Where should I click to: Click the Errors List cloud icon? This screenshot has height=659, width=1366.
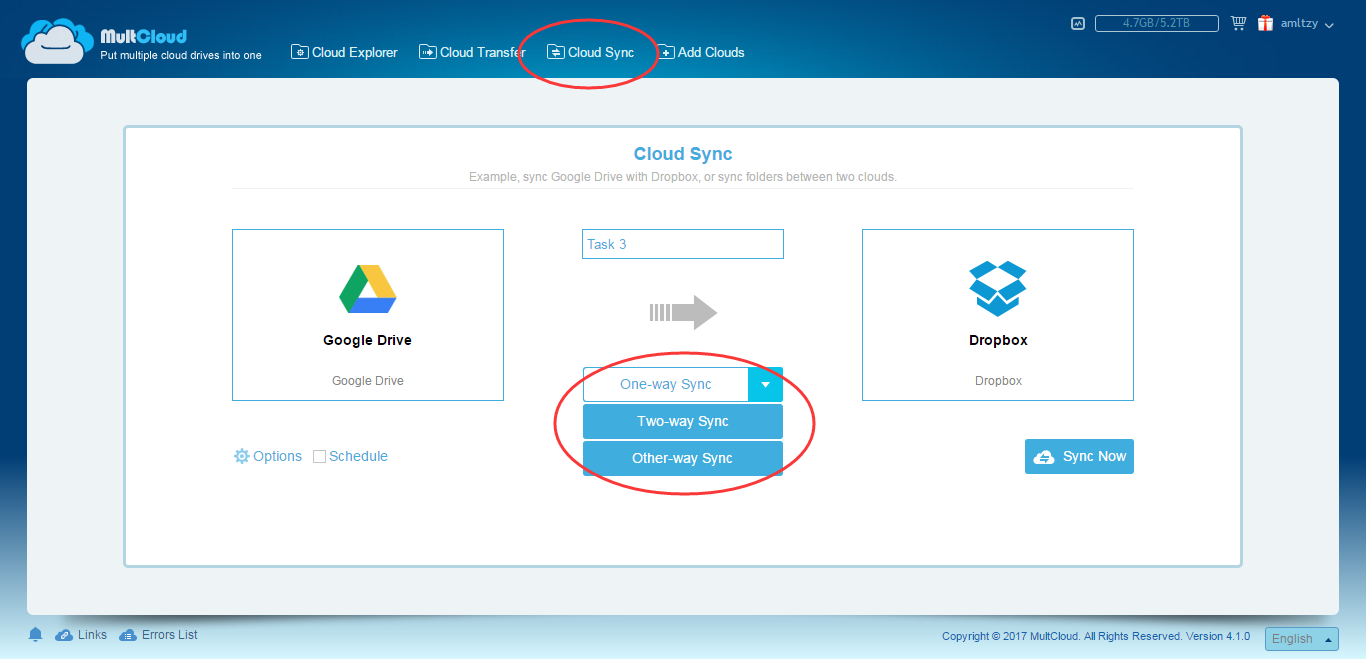(128, 634)
